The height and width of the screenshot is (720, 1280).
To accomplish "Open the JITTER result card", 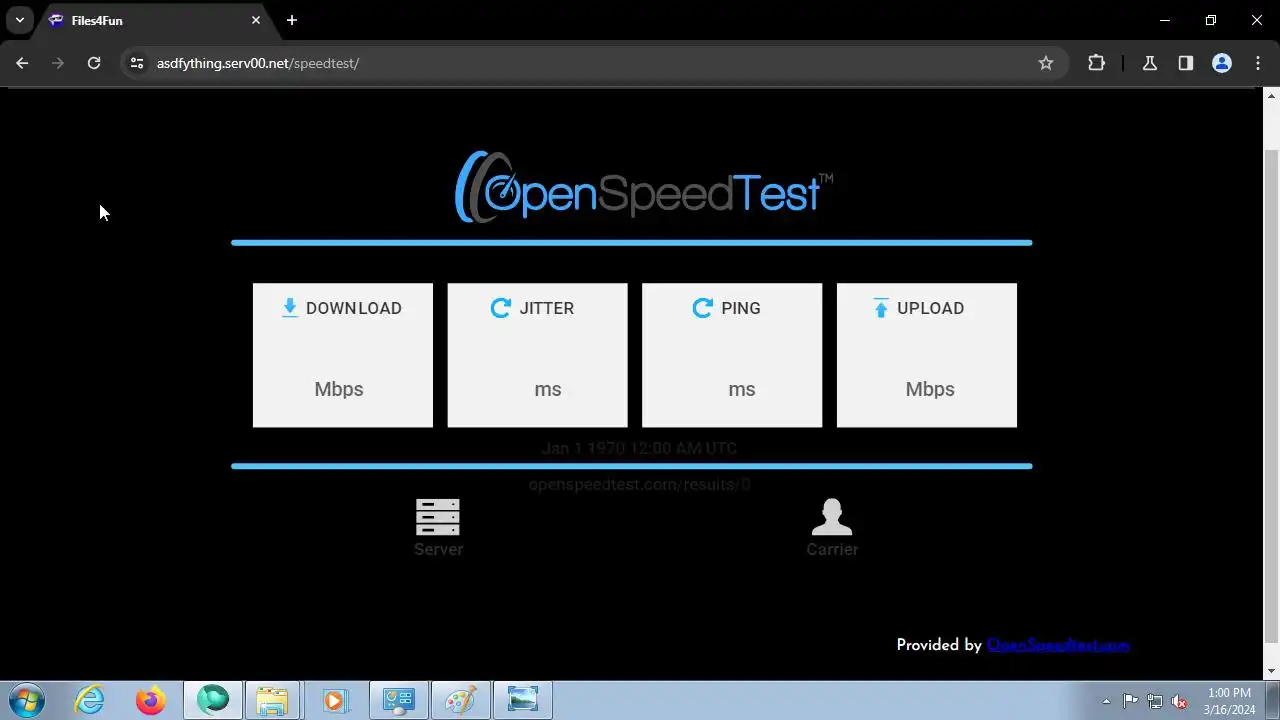I will click(x=537, y=355).
